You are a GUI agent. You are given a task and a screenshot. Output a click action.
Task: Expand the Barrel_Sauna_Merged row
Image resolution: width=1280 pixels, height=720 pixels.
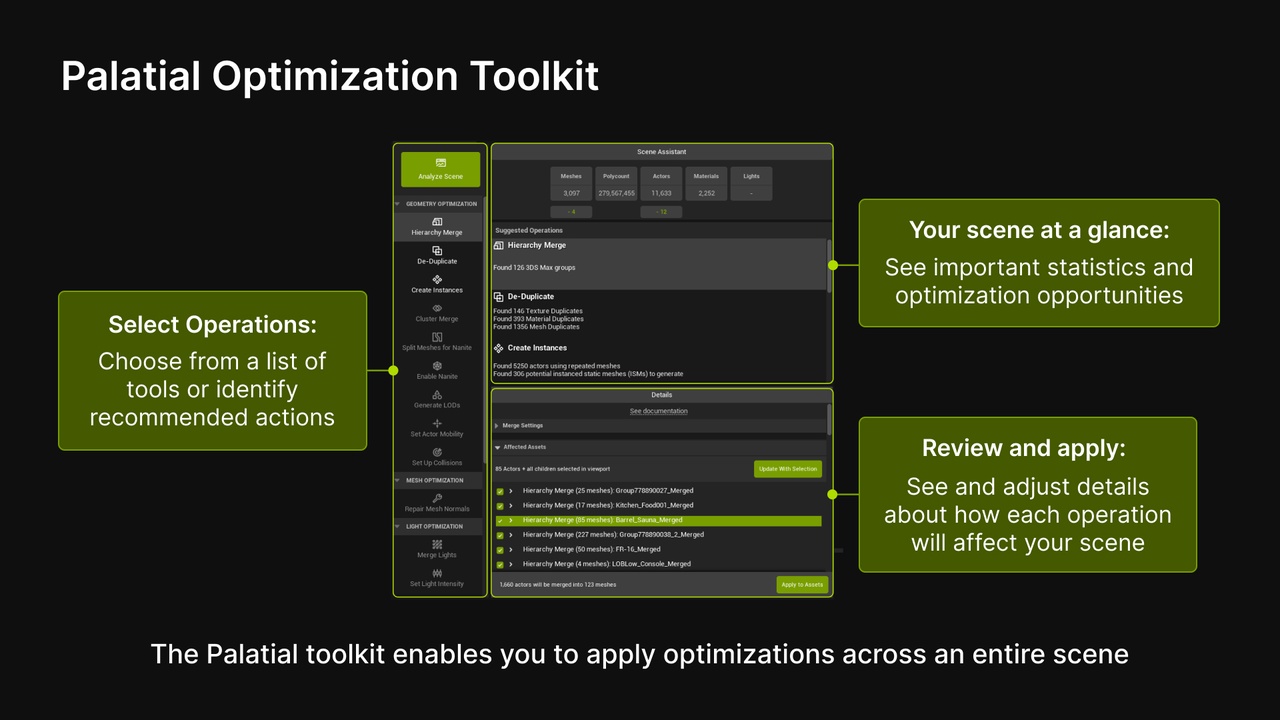511,520
